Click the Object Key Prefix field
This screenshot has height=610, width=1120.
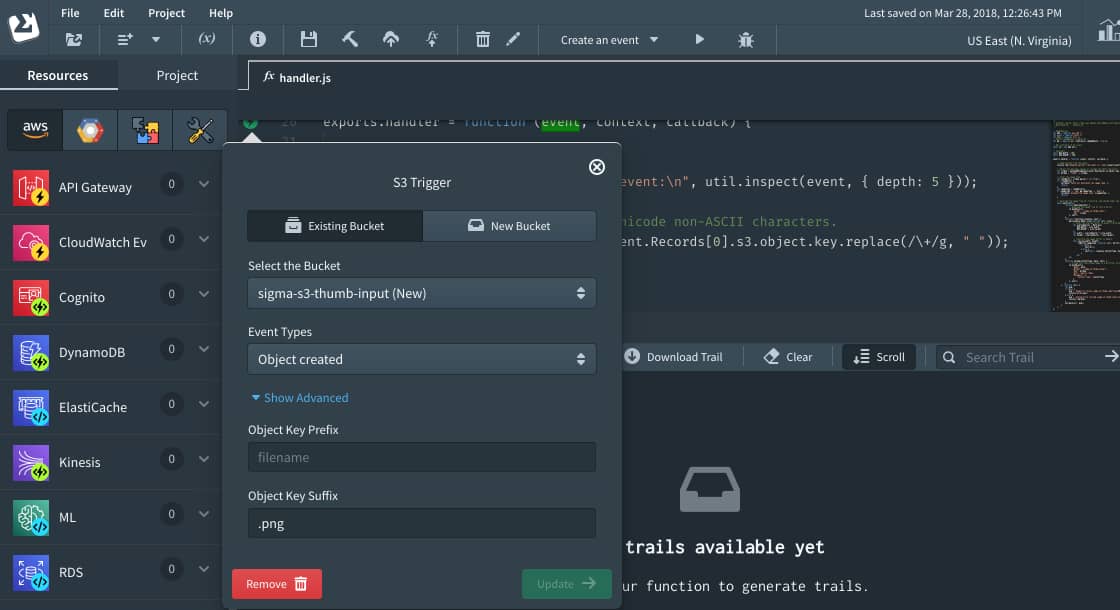(421, 457)
